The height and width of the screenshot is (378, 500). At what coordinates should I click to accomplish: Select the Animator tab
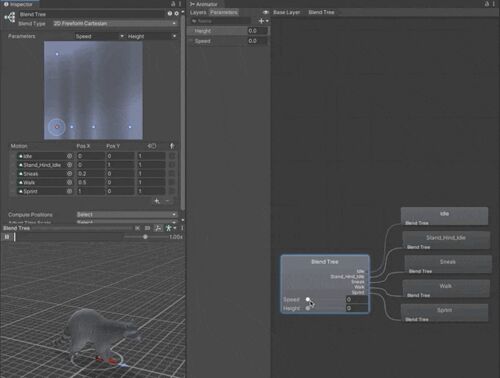204,4
